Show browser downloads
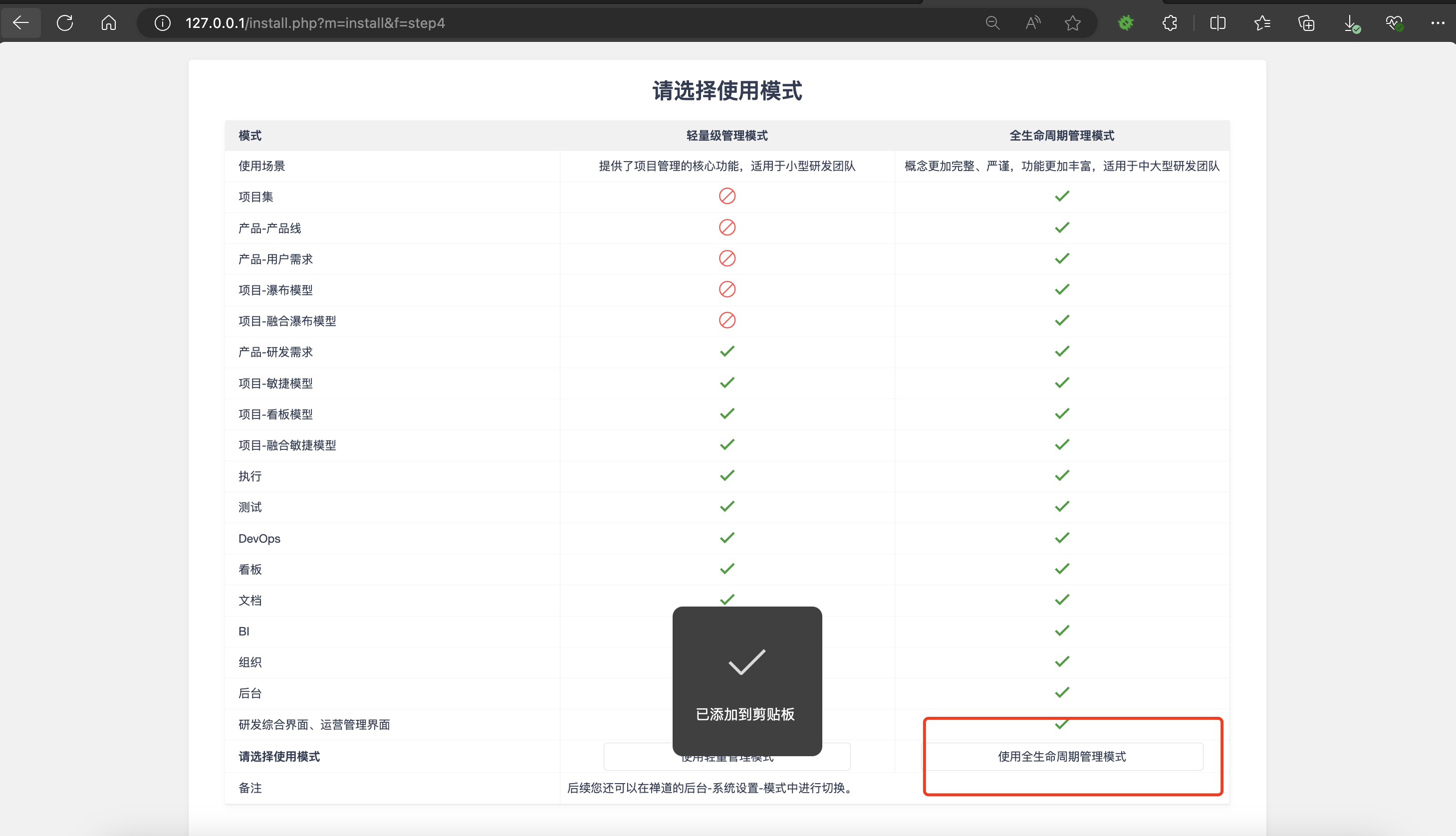This screenshot has width=1456, height=836. tap(1351, 24)
